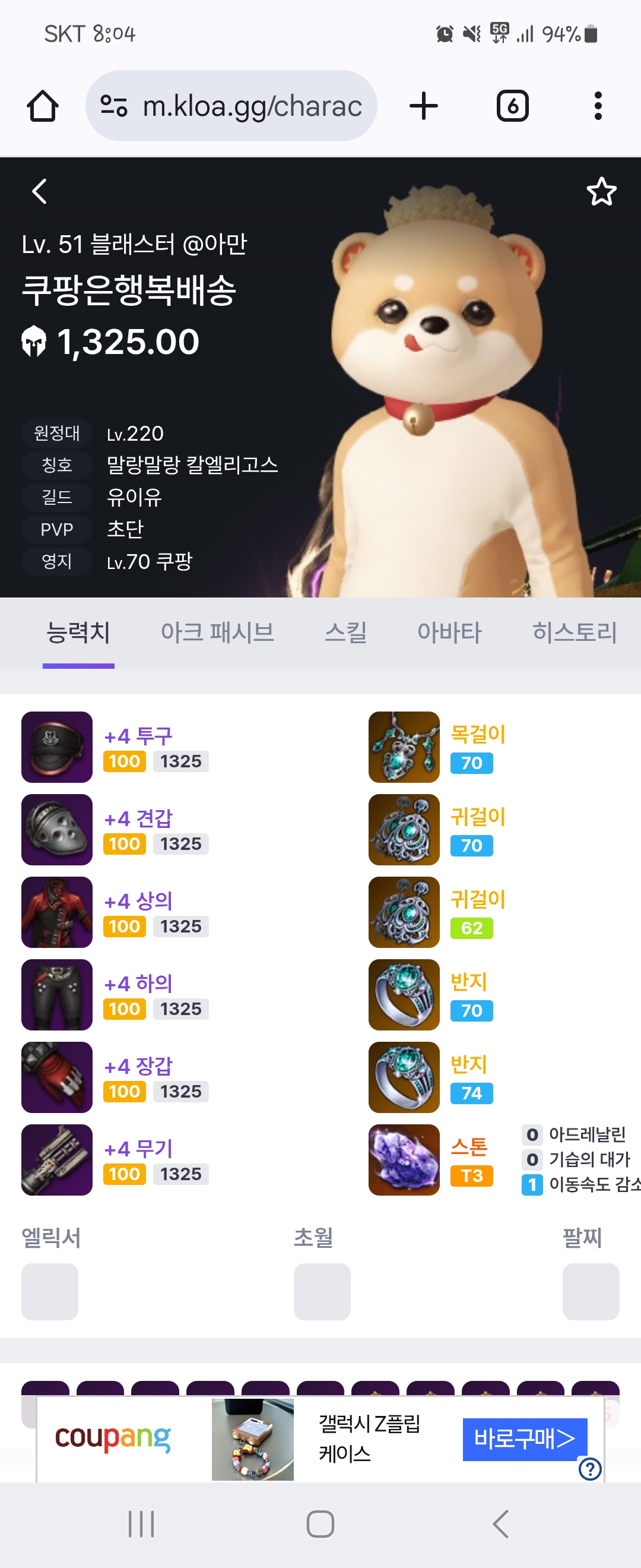Switch to the 스킬 tab
This screenshot has width=641, height=1568.
(345, 633)
